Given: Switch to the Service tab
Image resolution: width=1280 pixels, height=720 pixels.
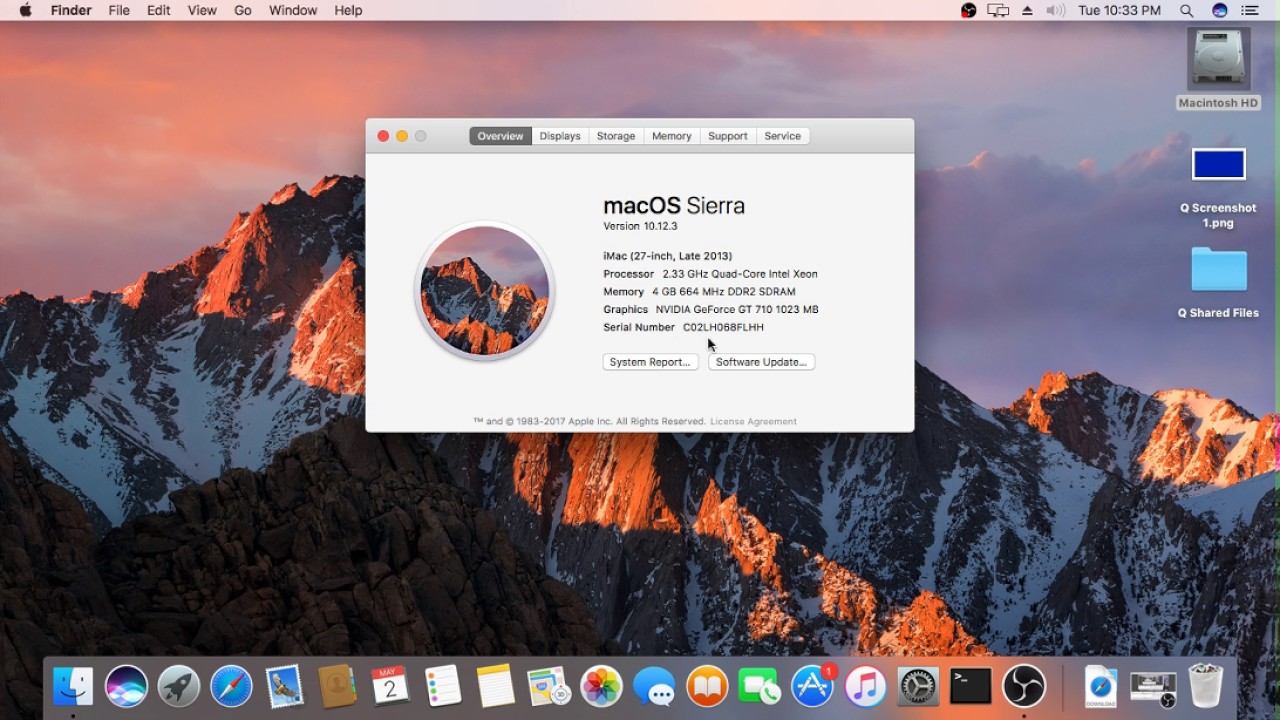Looking at the screenshot, I should (783, 136).
